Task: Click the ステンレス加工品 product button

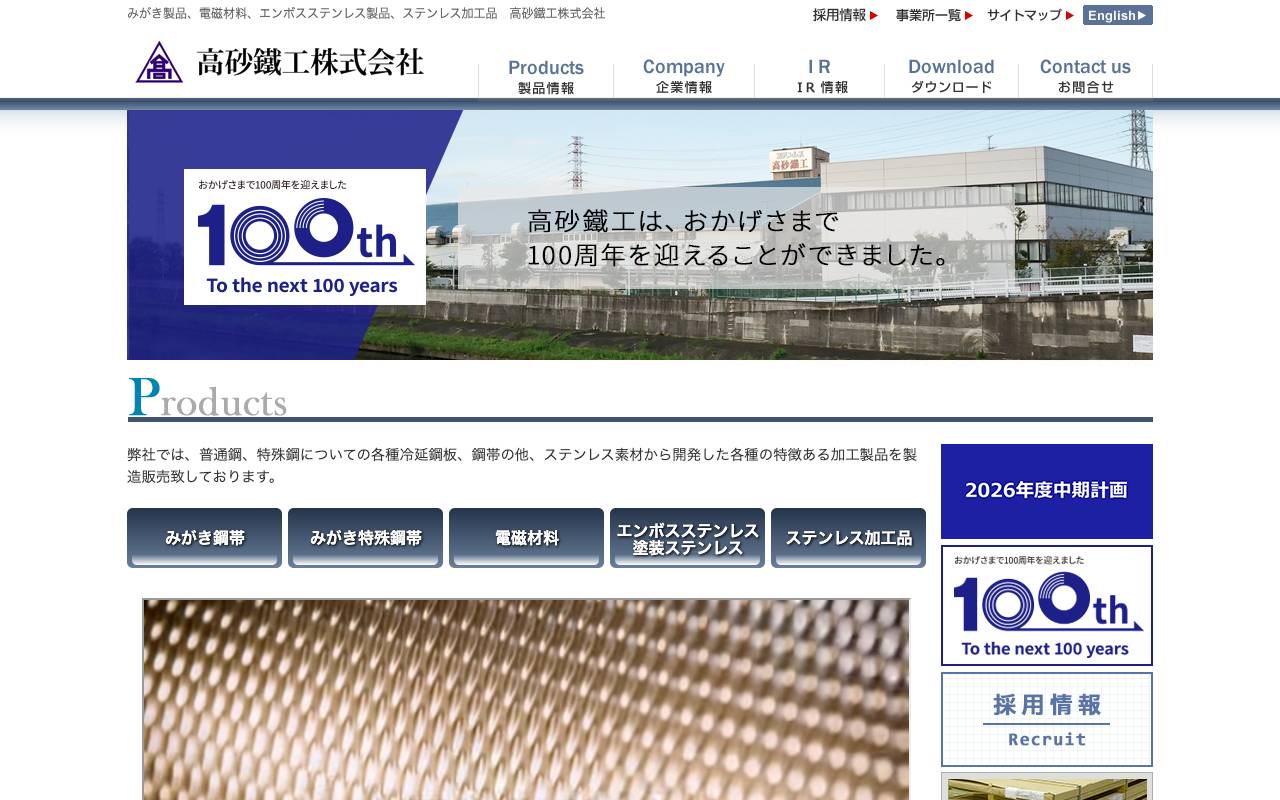Action: [x=847, y=536]
